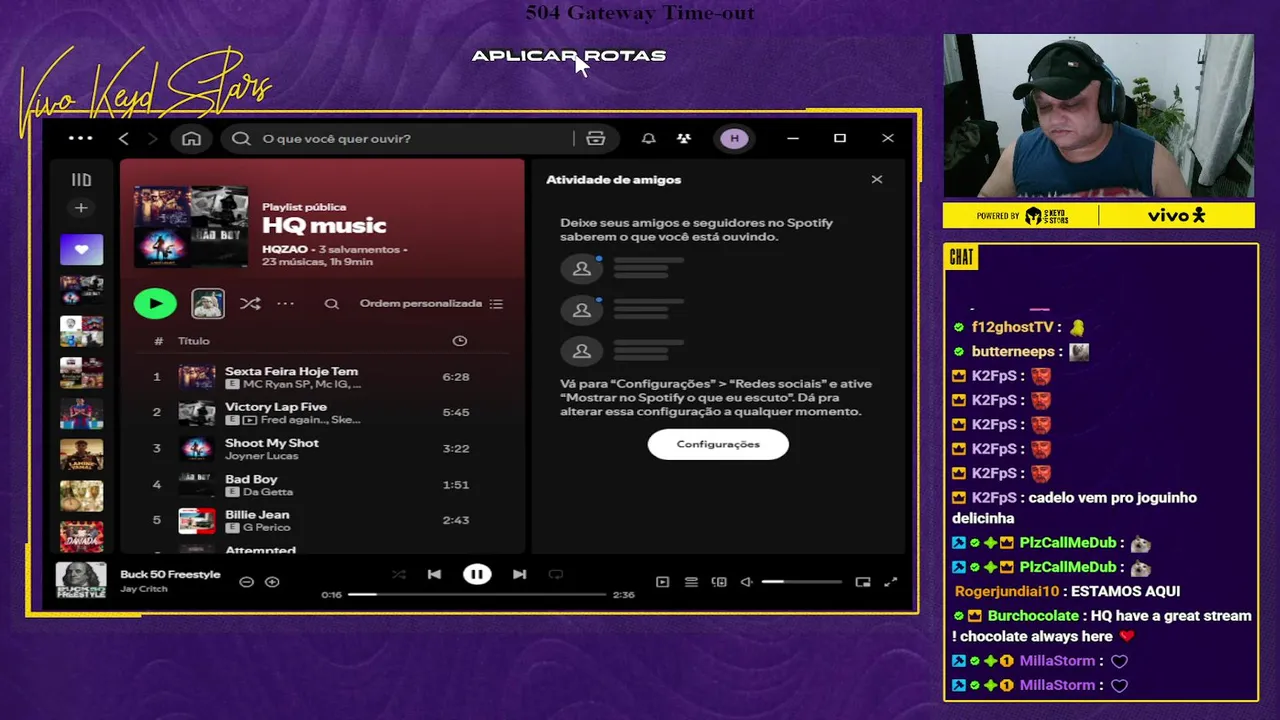Sort by duration clock column header
Image resolution: width=1280 pixels, height=720 pixels.
click(460, 341)
